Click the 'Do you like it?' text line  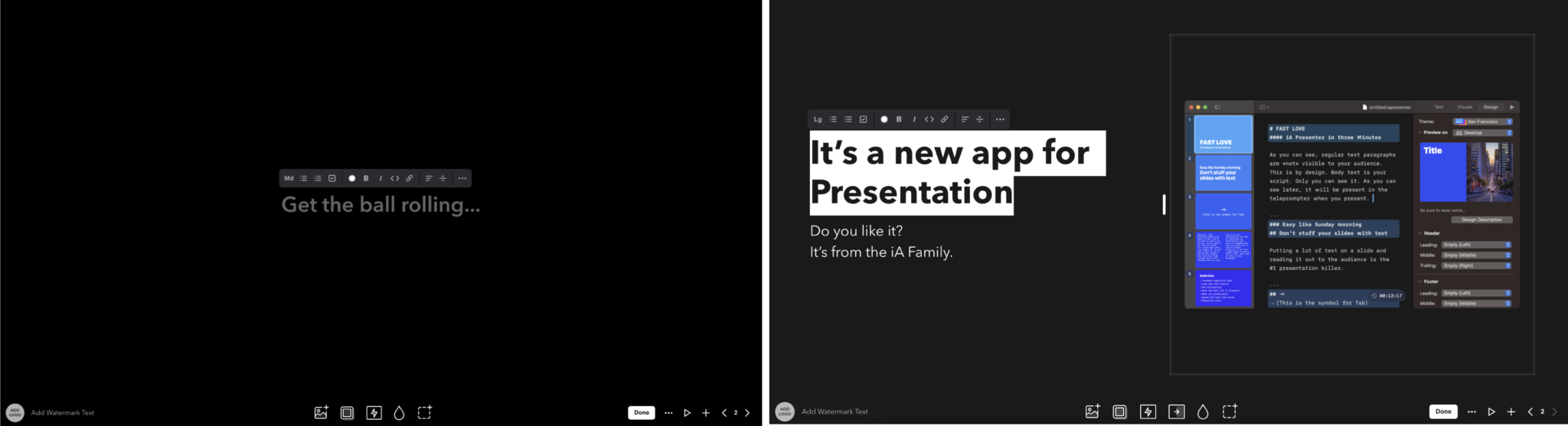[x=856, y=231]
